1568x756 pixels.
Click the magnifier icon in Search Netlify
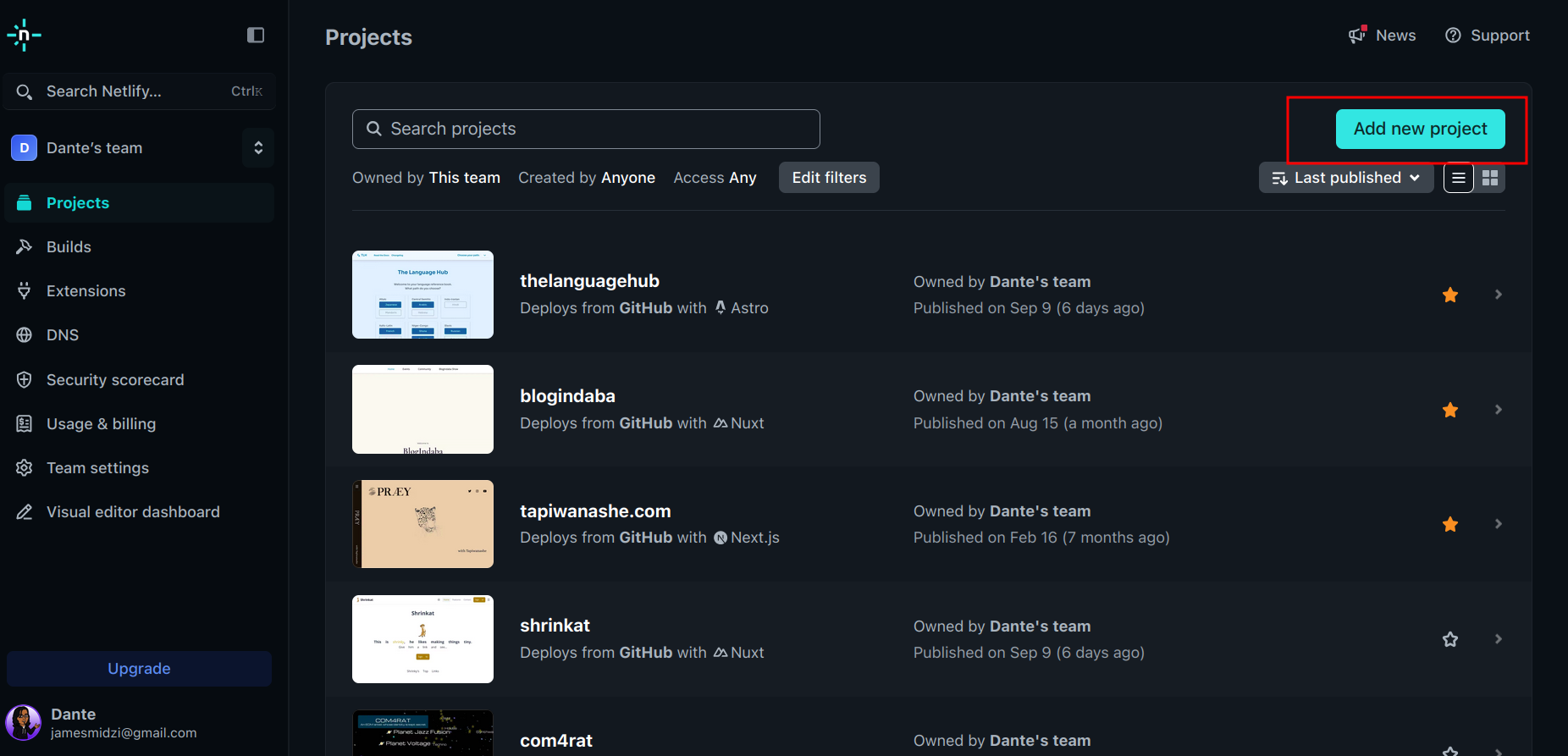click(x=25, y=91)
